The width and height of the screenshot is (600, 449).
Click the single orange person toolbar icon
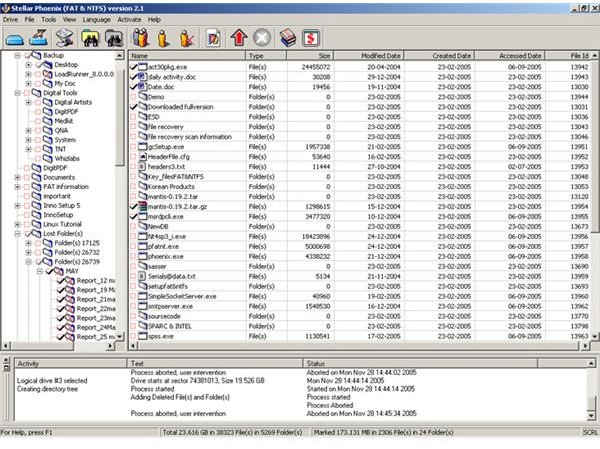tap(163, 38)
